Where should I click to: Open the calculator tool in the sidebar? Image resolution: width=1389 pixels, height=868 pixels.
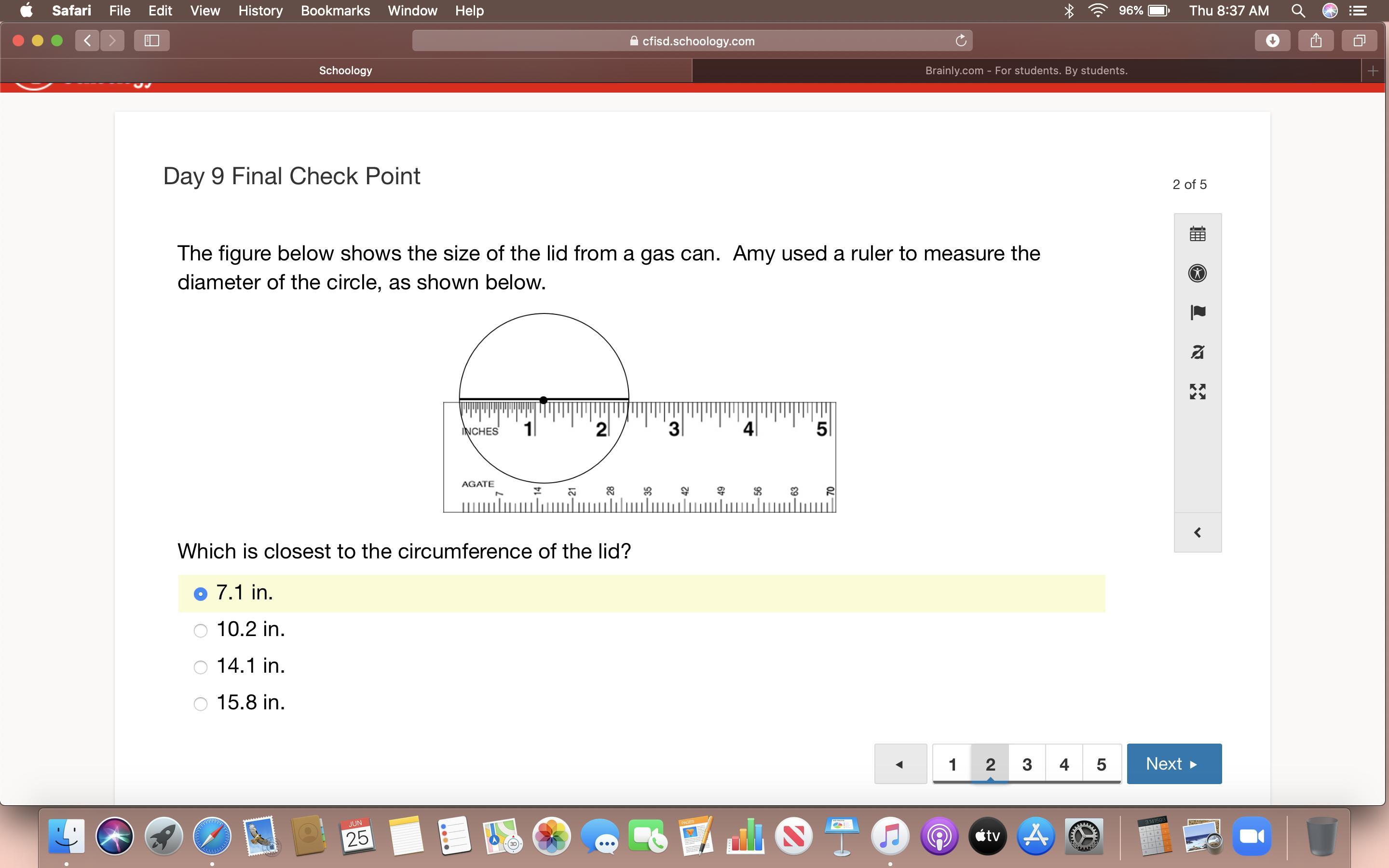click(x=1198, y=234)
